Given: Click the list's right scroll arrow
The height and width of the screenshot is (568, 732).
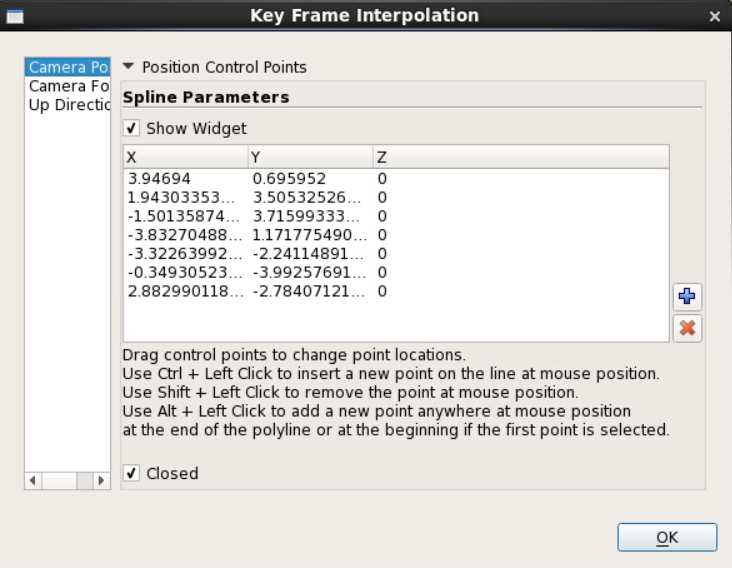Looking at the screenshot, I should coord(101,480).
